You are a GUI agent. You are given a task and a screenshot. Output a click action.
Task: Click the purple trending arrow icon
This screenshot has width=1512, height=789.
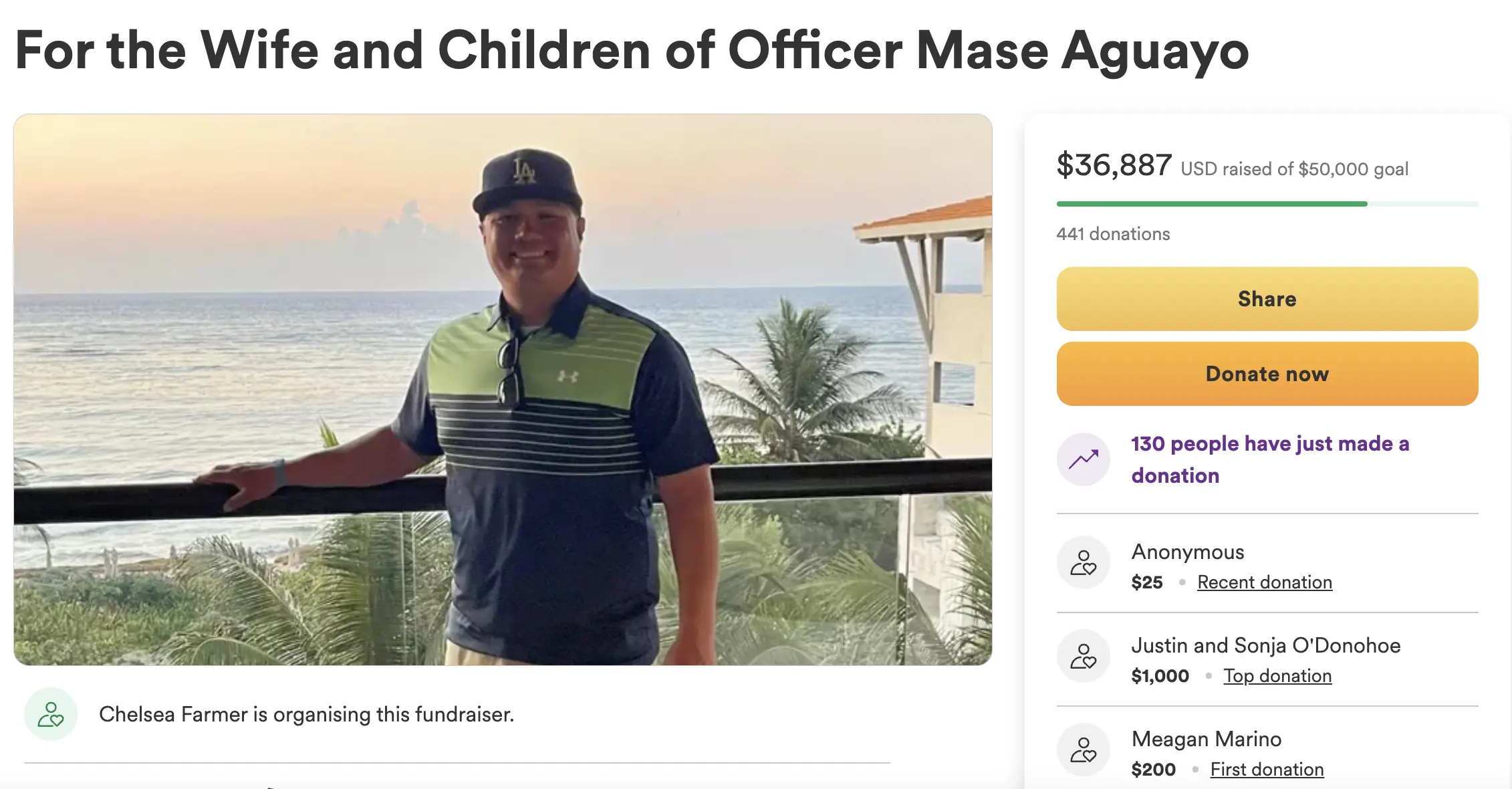click(x=1083, y=459)
